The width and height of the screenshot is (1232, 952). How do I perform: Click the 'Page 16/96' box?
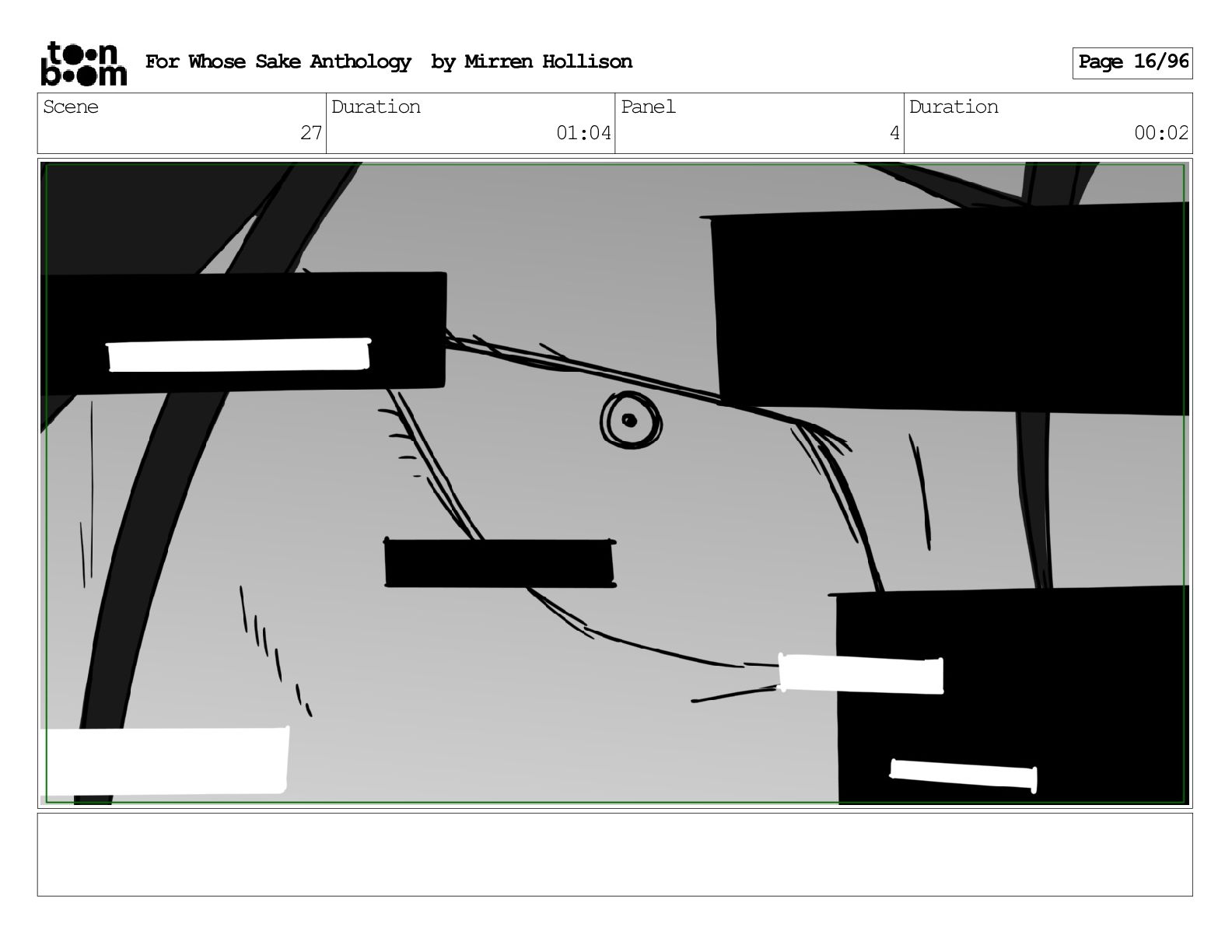point(1132,62)
